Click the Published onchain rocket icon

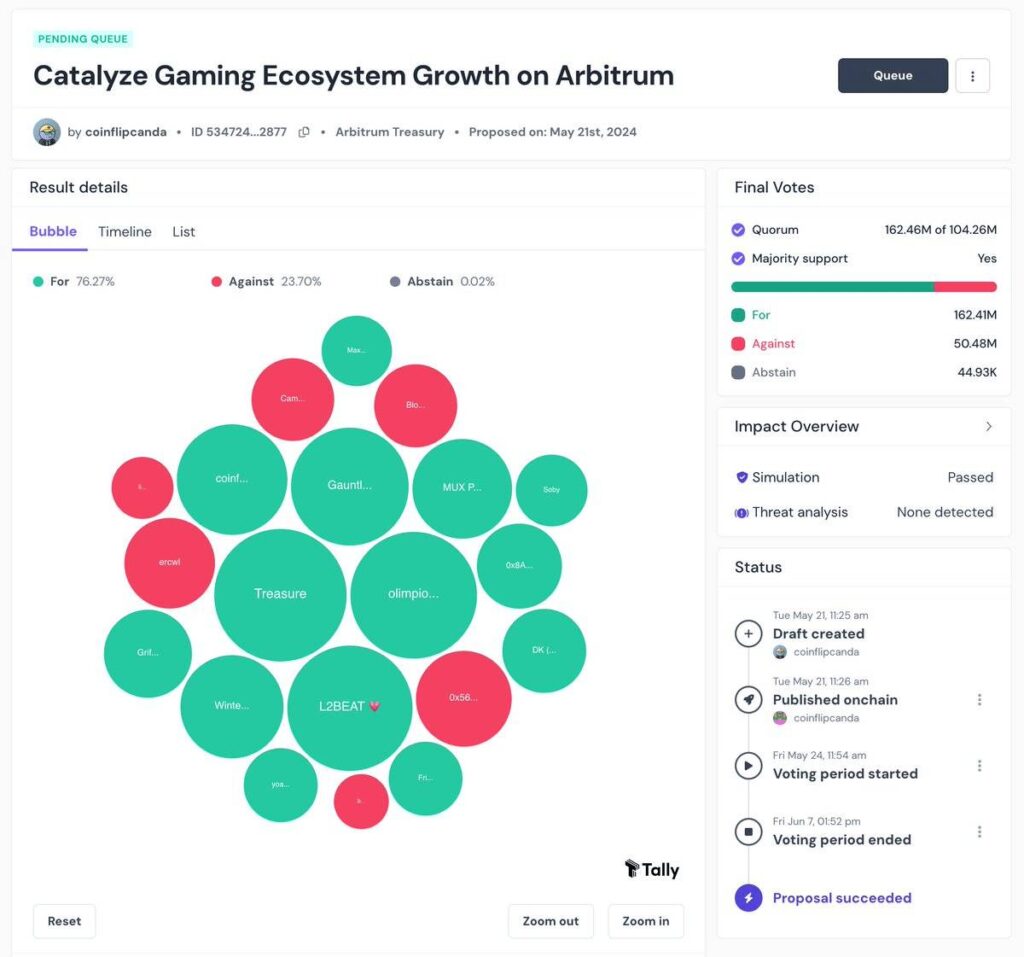pyautogui.click(x=748, y=700)
